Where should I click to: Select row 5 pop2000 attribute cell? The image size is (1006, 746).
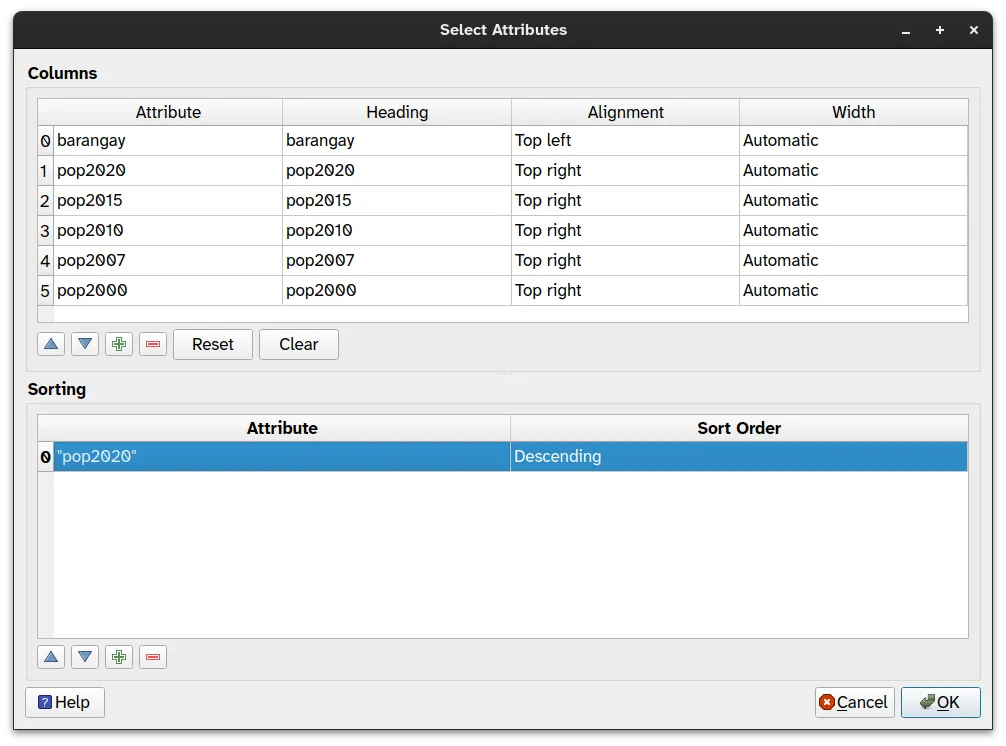click(x=168, y=291)
